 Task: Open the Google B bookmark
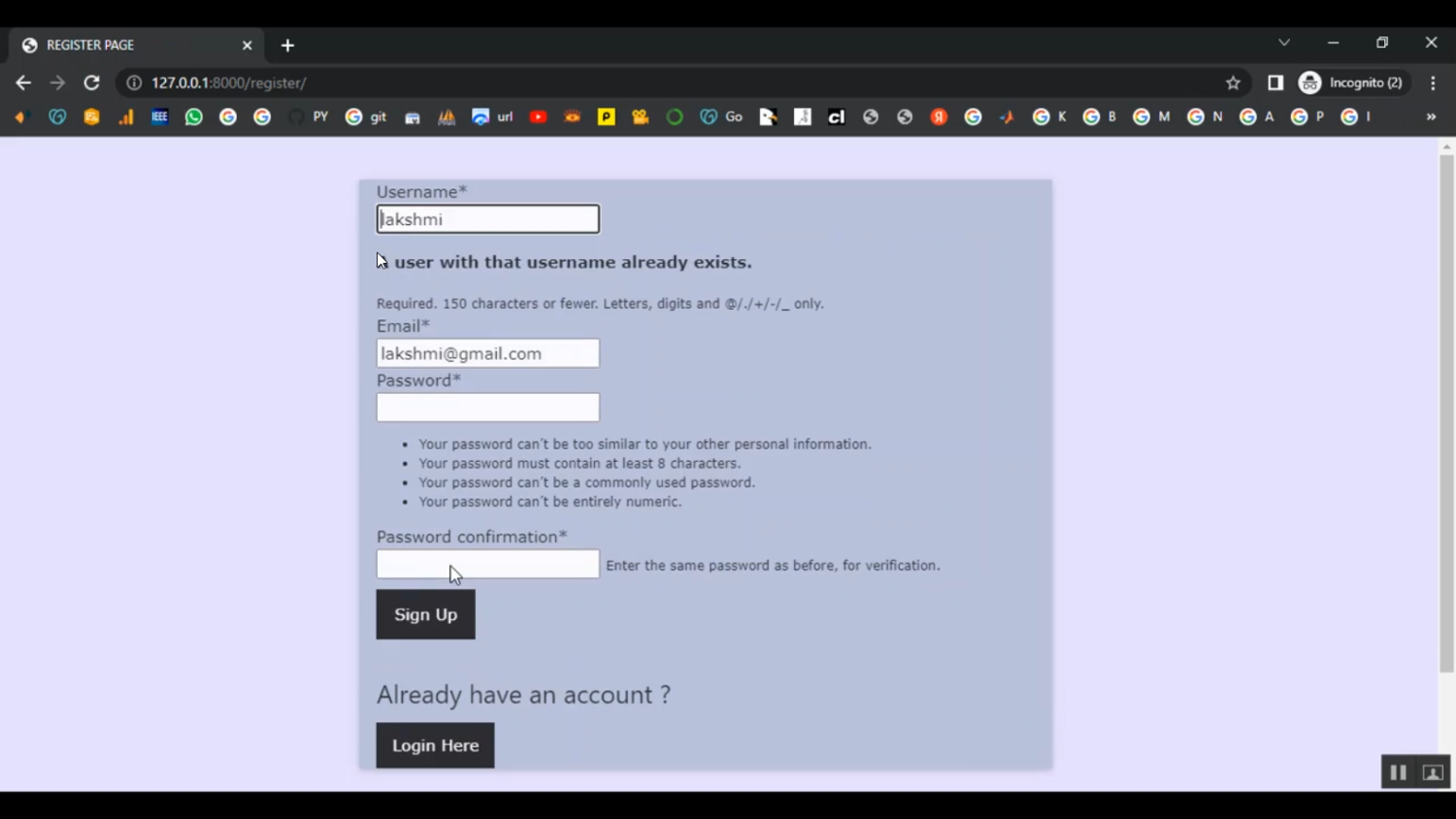tap(1100, 117)
